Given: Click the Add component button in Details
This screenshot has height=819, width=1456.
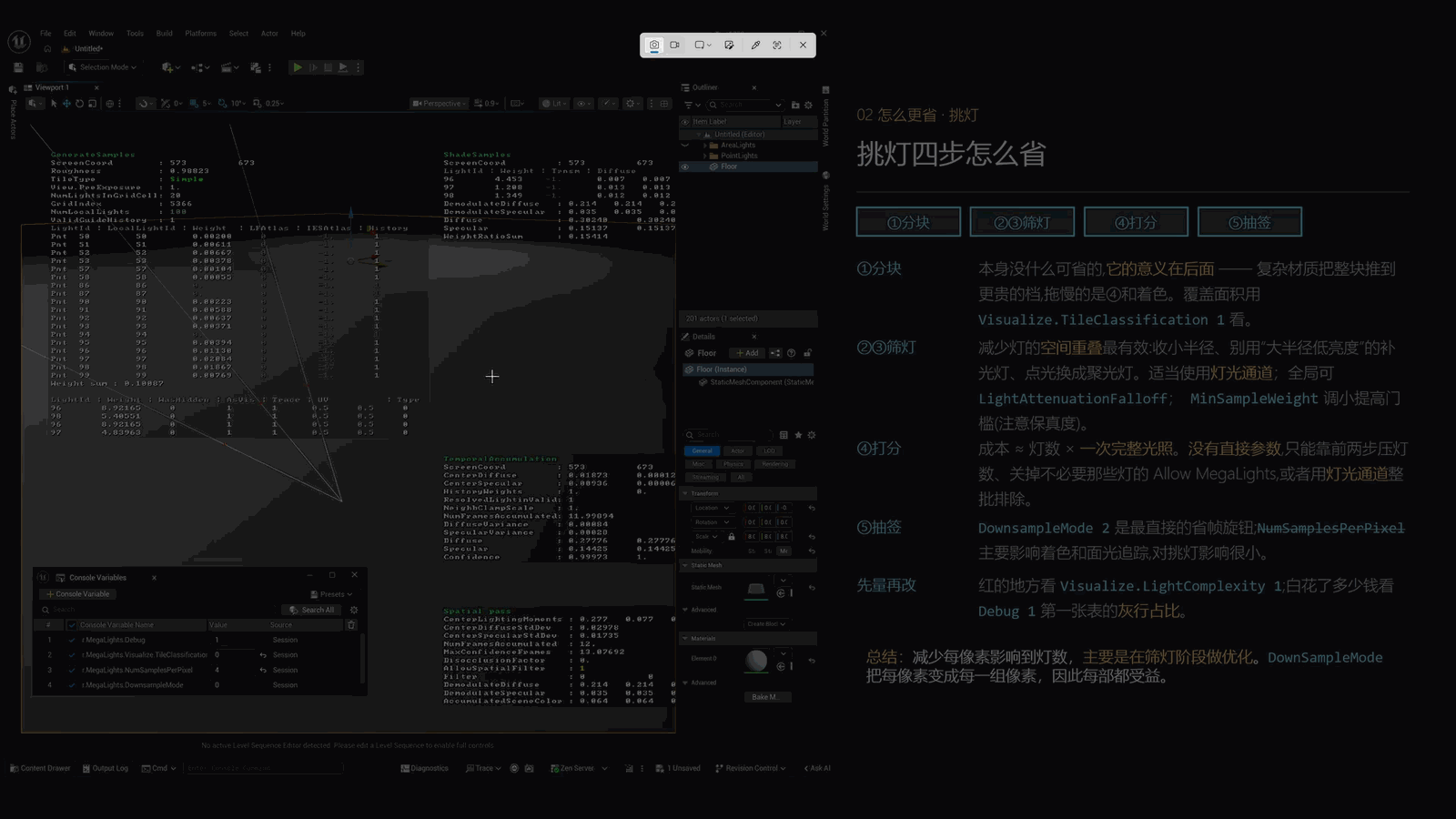Looking at the screenshot, I should pos(747,353).
